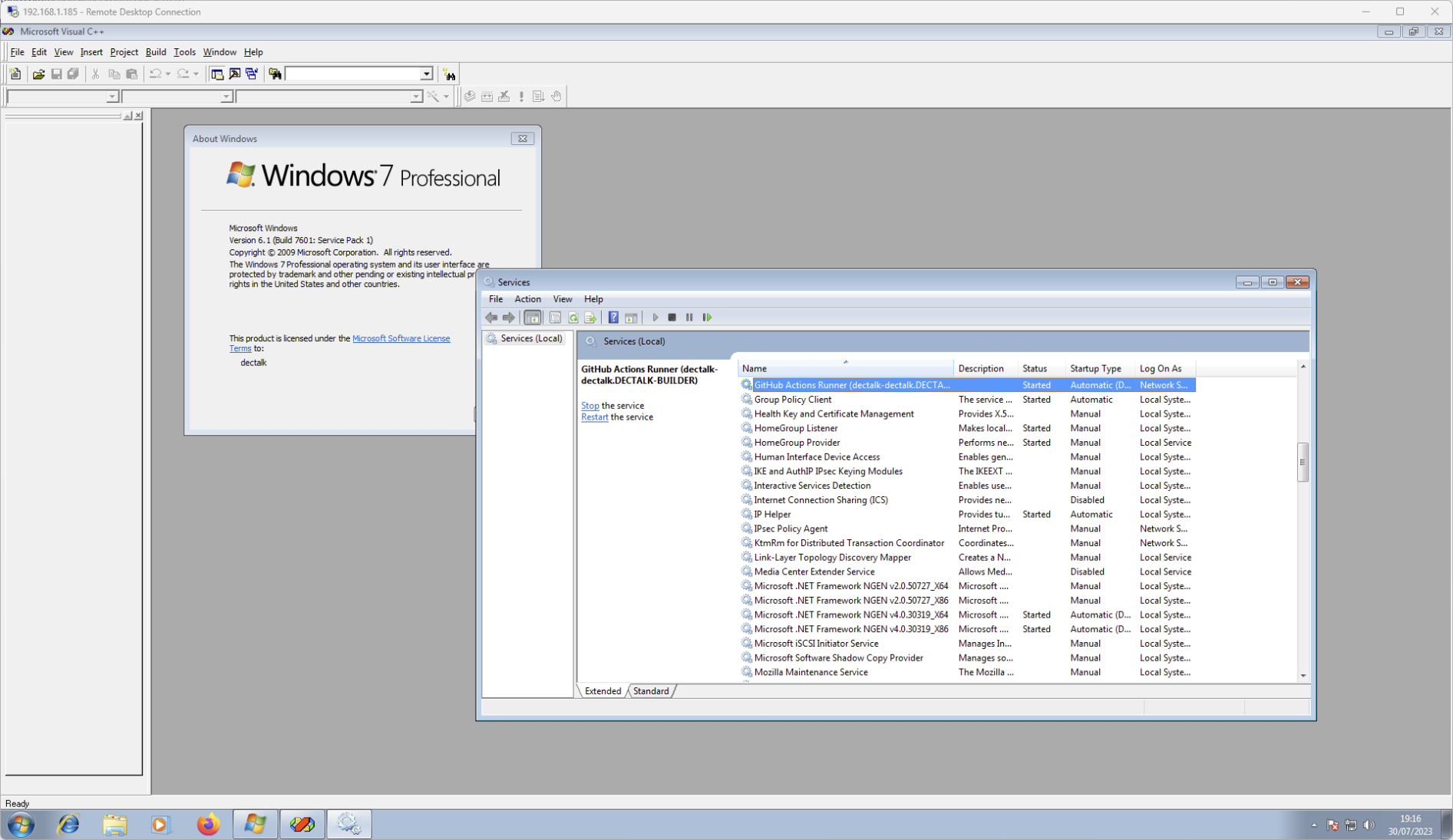Click the Restart Service icon
The image size is (1453, 840).
(x=707, y=318)
